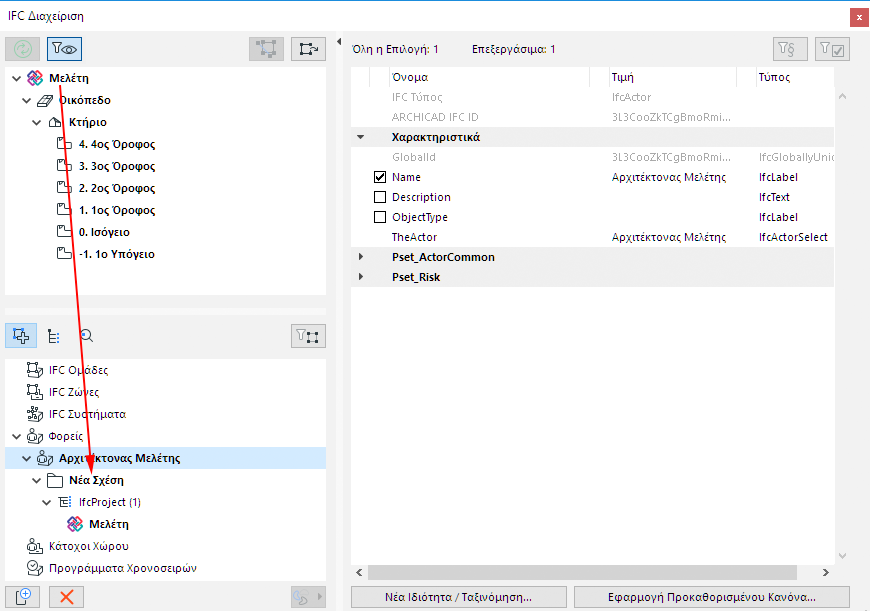The height and width of the screenshot is (611, 870).
Task: Select IFC Ζώνες in the tree
Action: coord(74,392)
